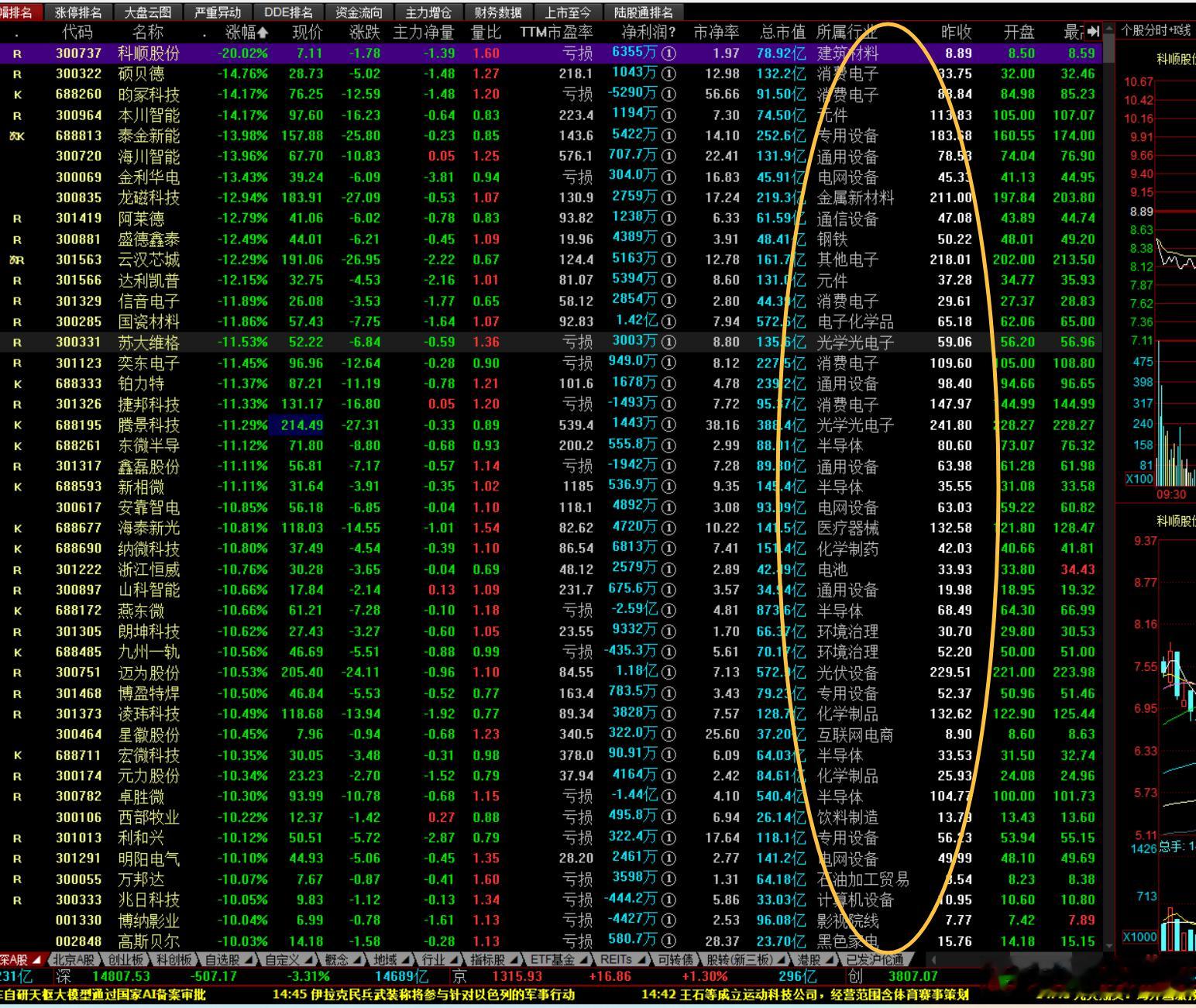Open the REITs bottom tab dropdown

pos(641,959)
